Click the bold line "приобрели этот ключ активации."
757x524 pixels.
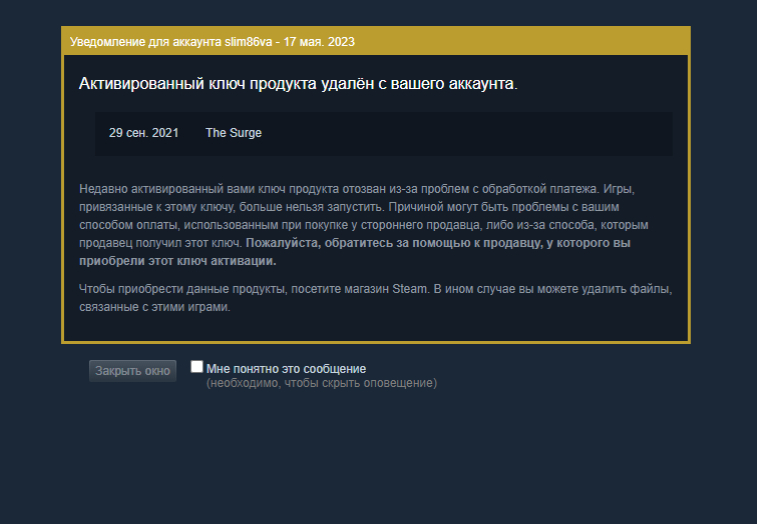click(x=178, y=261)
